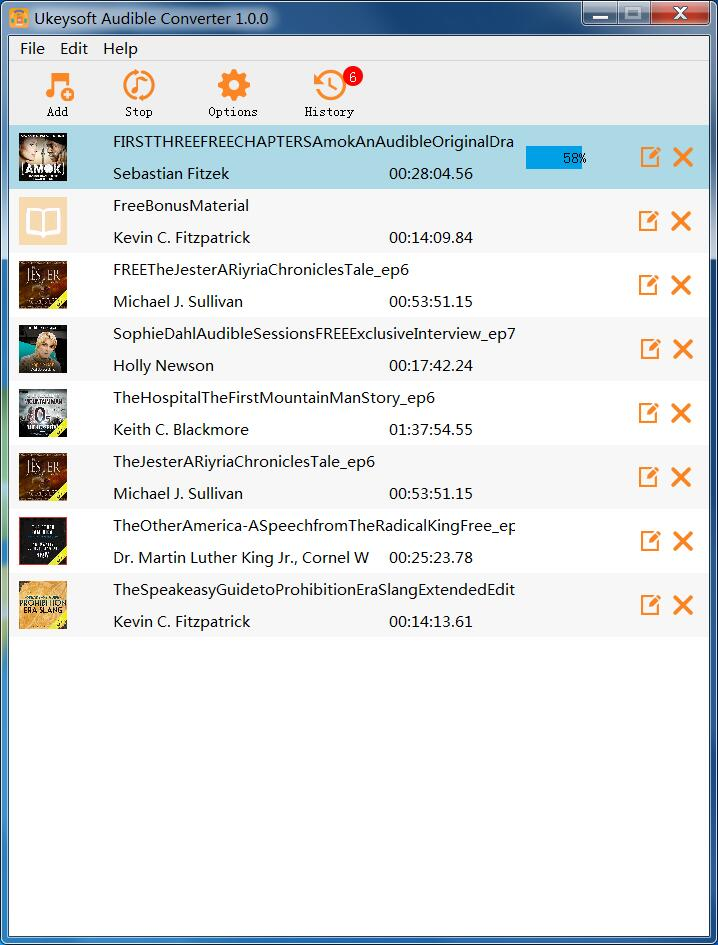The width and height of the screenshot is (718, 945).
Task: Open the Edit menu
Action: point(74,48)
